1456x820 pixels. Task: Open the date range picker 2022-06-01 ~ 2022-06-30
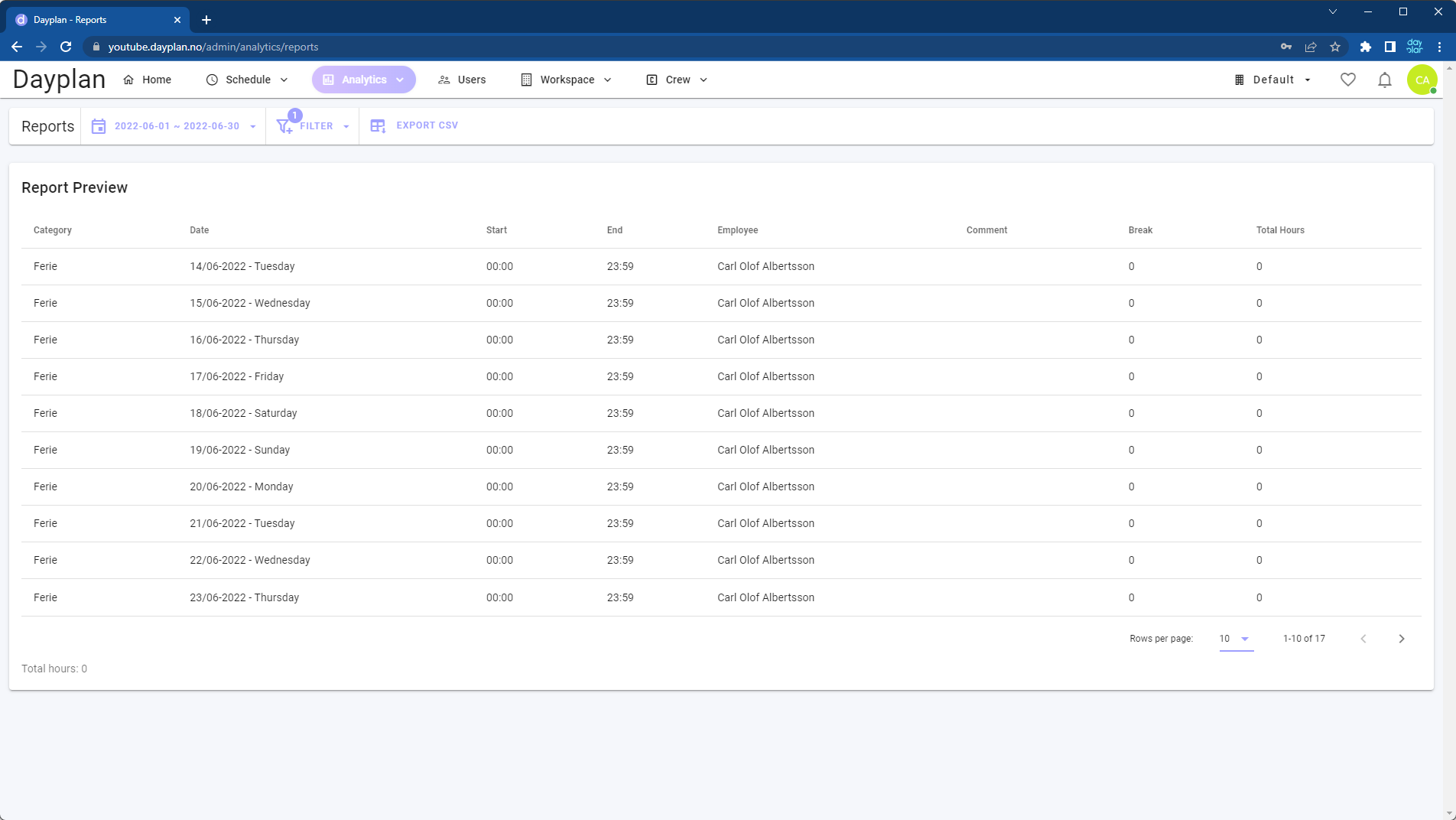click(174, 126)
